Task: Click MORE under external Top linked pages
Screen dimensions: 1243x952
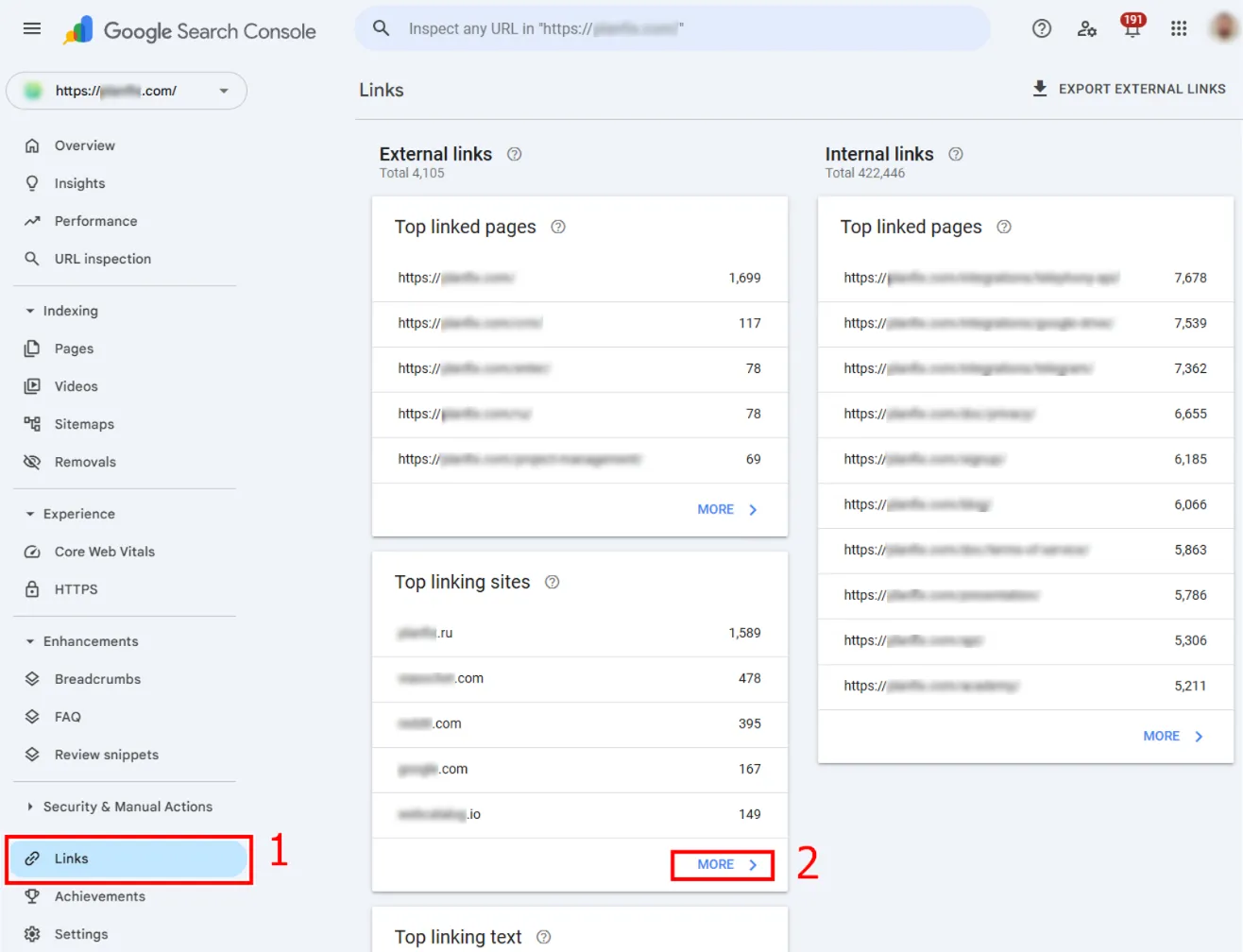Action: coord(727,509)
